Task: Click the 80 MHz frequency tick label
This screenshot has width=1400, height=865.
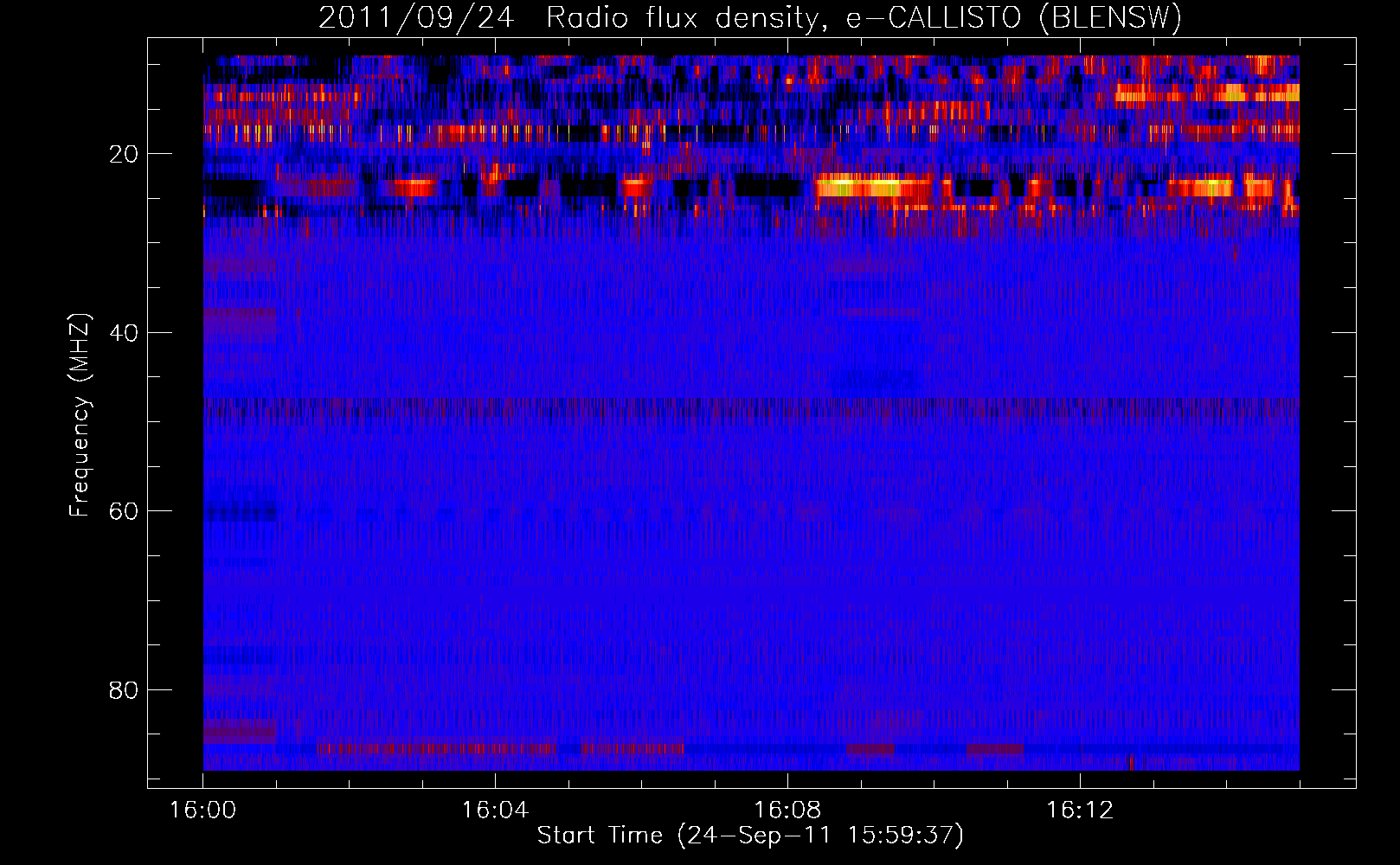Action: click(x=124, y=690)
